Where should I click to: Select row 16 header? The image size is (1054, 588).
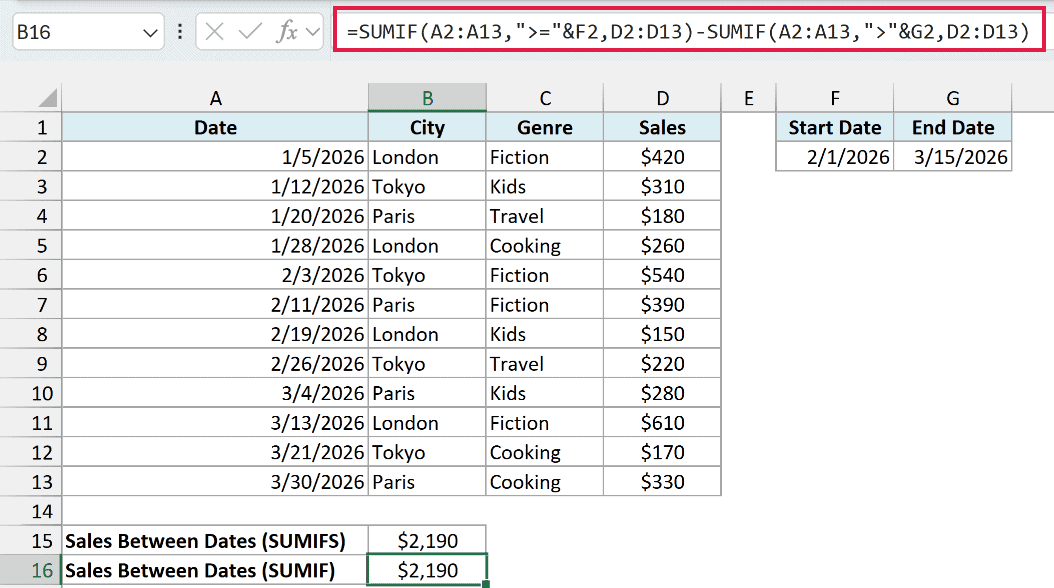click(x=30, y=571)
